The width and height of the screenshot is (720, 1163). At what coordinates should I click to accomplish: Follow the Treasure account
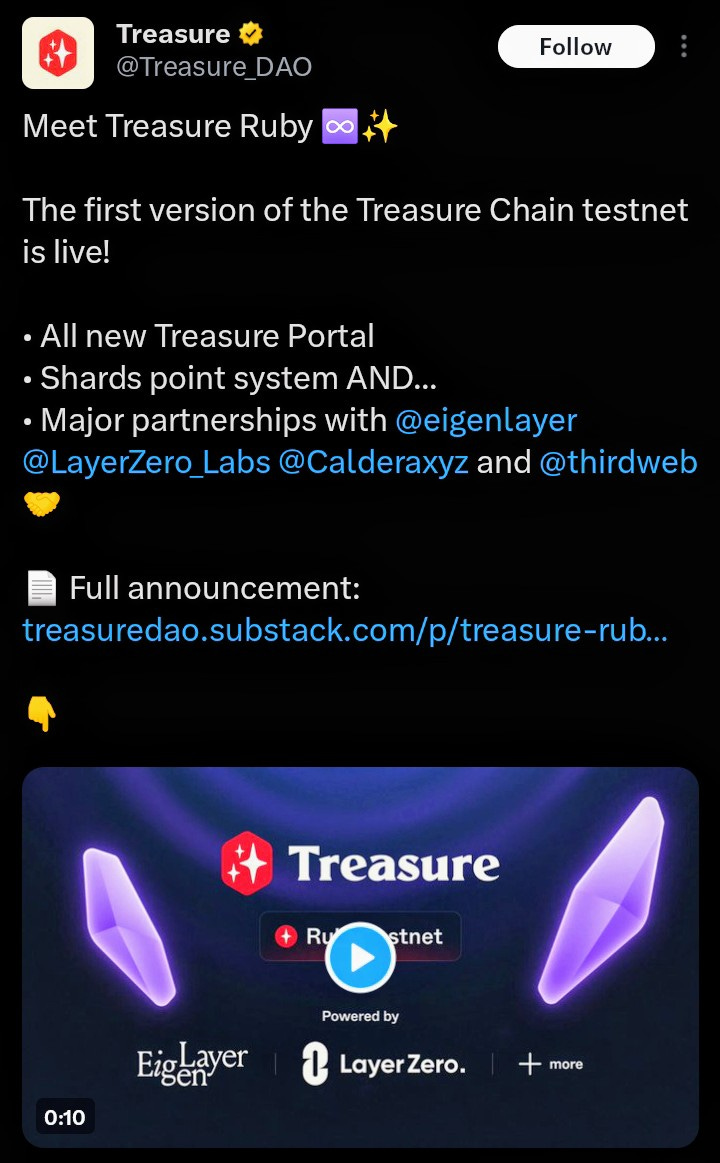[x=576, y=47]
